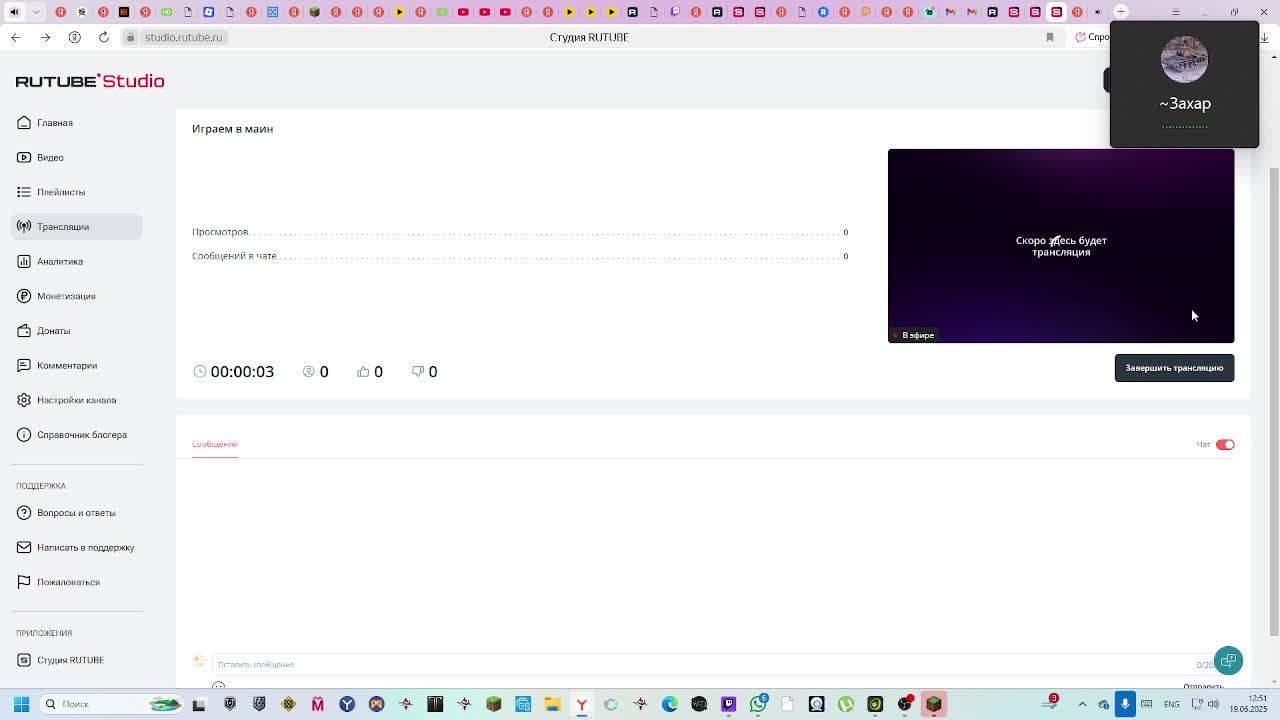Click the browser back arrow
This screenshot has width=1280, height=720.
(16, 37)
